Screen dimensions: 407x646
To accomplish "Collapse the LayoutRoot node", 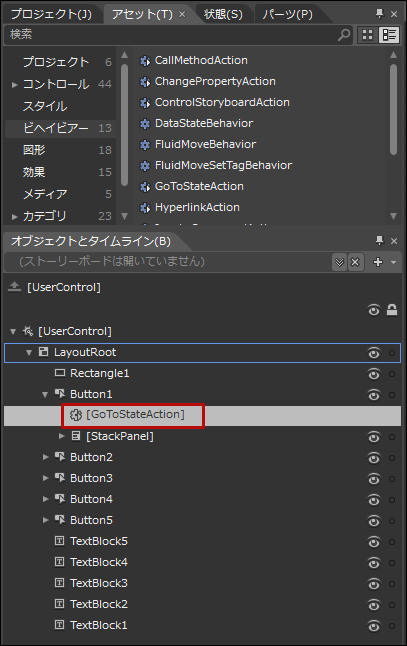I will [x=29, y=353].
